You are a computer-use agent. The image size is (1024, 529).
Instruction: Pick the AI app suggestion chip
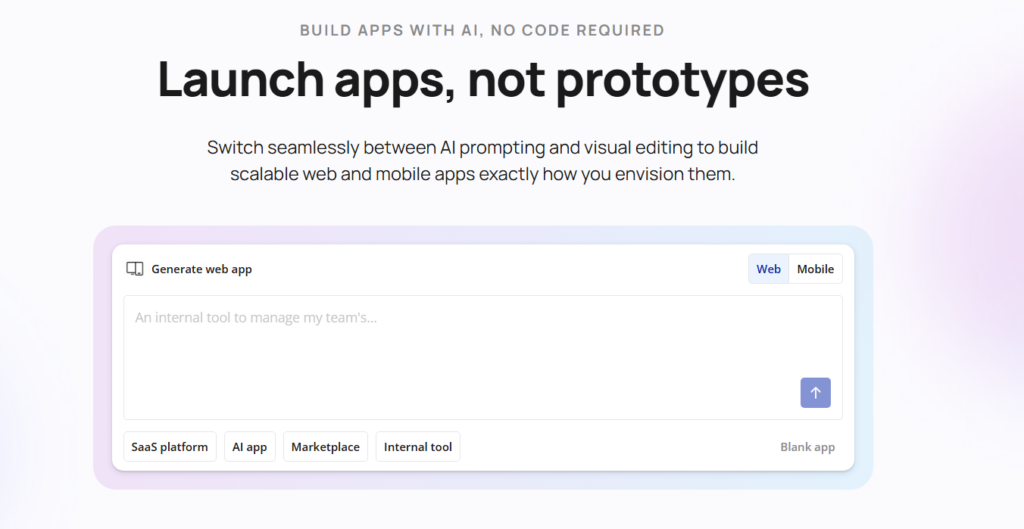pyautogui.click(x=249, y=447)
